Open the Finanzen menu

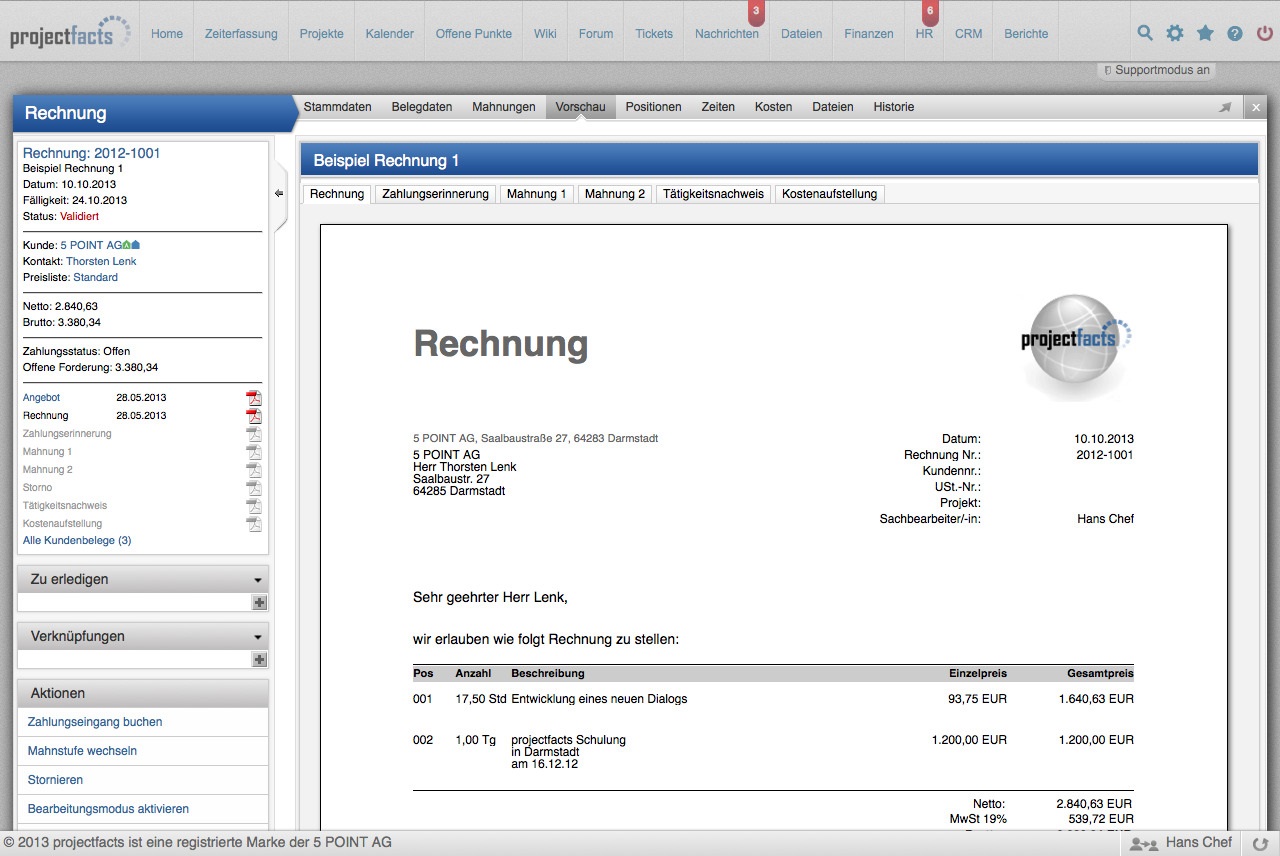click(x=869, y=33)
